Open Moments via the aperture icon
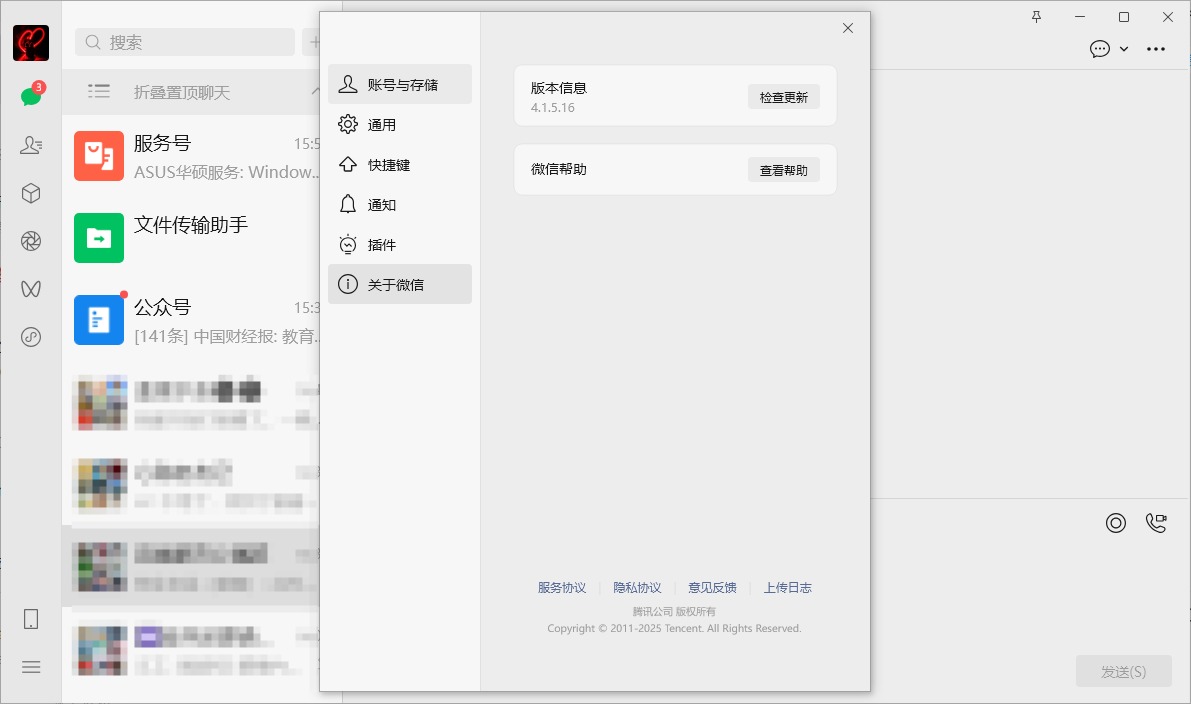Image resolution: width=1191 pixels, height=704 pixels. (30, 240)
